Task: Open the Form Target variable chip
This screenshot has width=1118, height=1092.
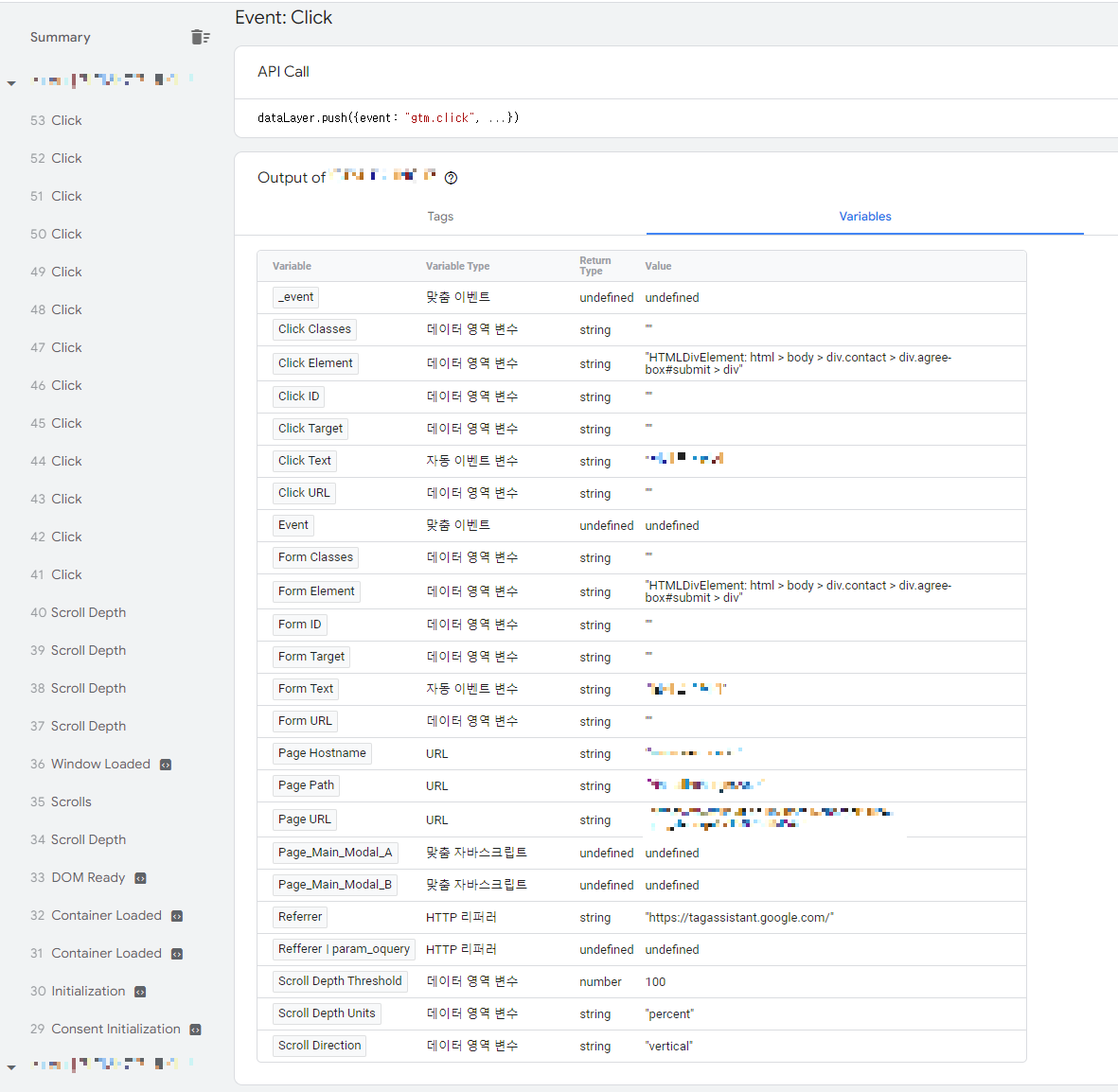Action: point(311,657)
